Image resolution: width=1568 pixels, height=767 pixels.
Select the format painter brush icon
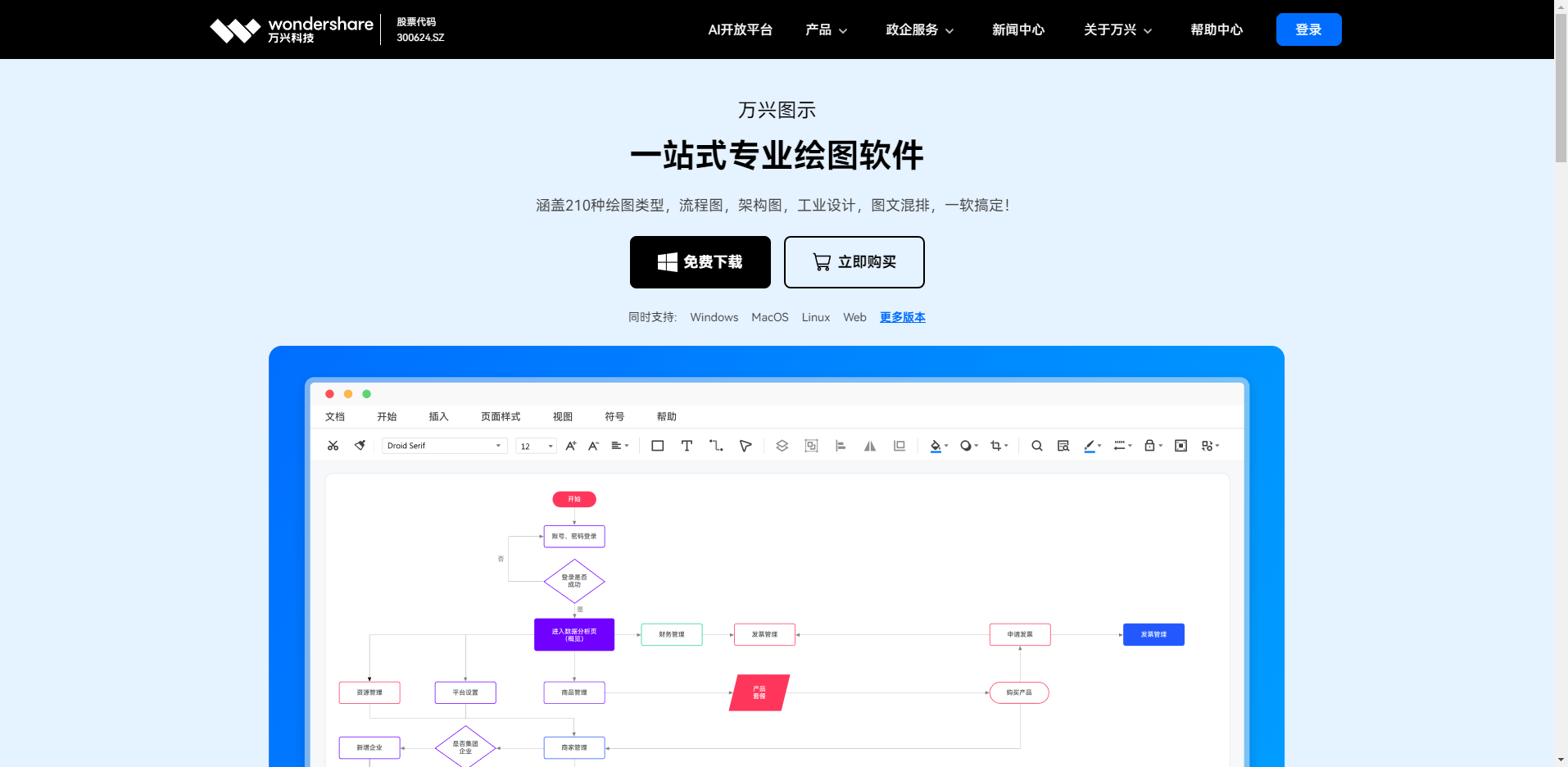360,446
